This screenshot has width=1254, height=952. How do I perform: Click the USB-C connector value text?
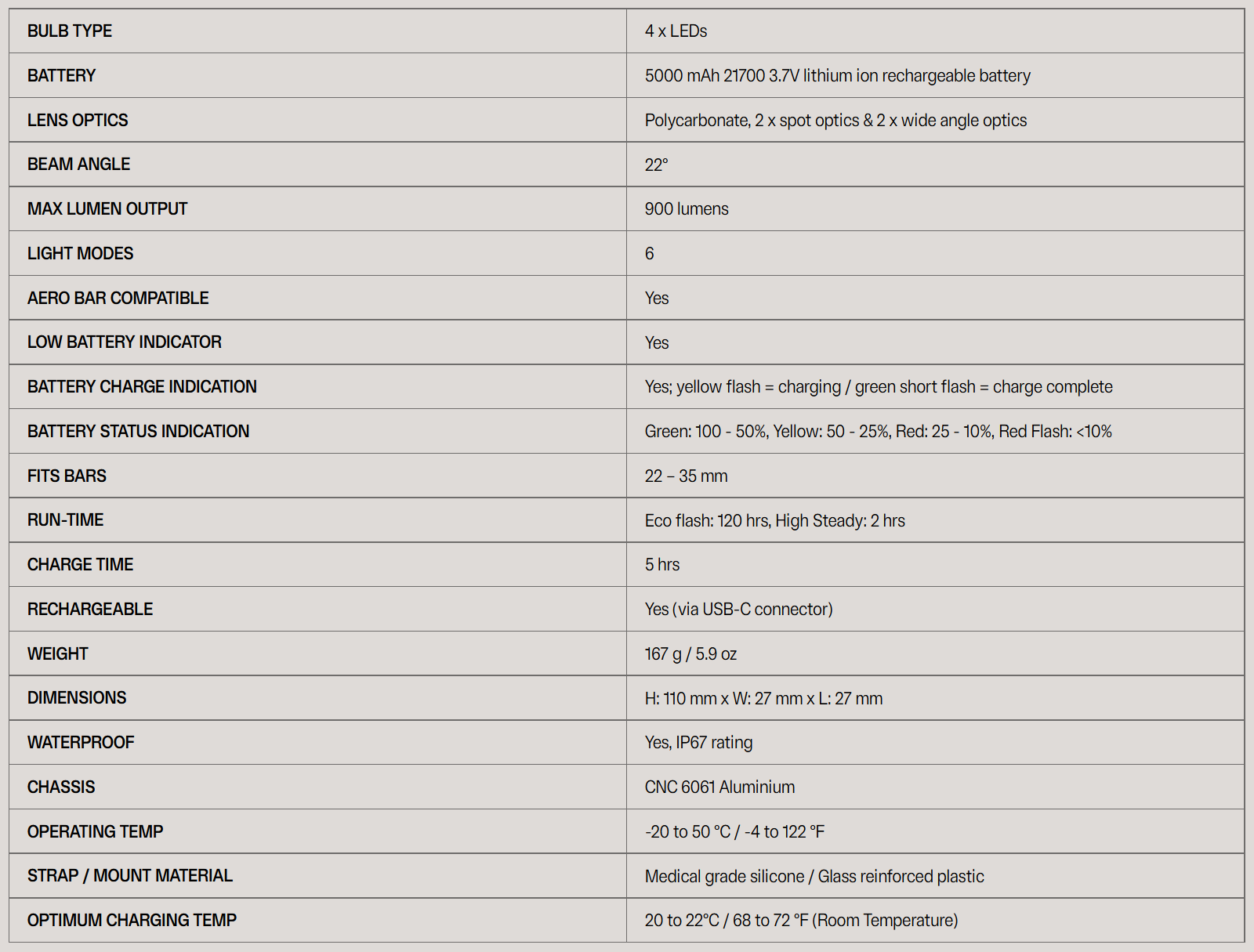(738, 610)
